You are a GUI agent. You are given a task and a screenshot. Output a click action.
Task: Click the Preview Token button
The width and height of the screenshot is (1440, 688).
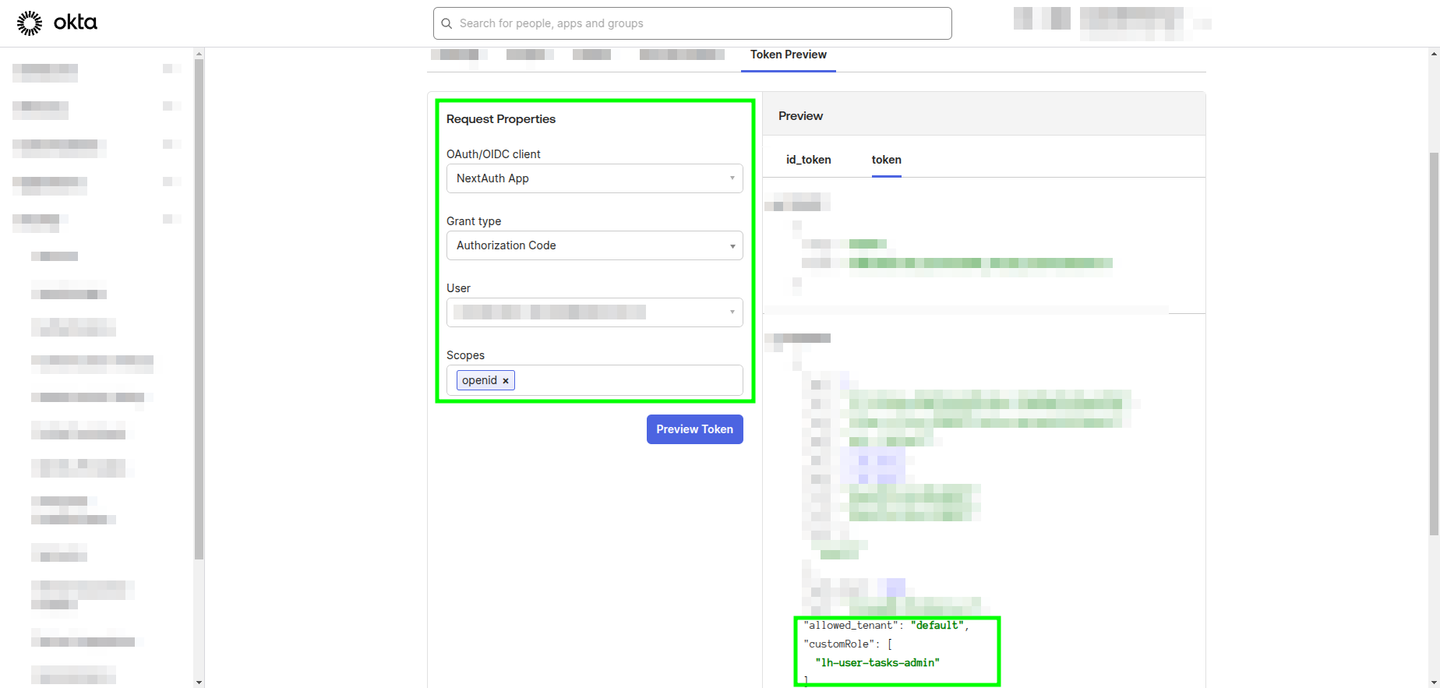[694, 429]
